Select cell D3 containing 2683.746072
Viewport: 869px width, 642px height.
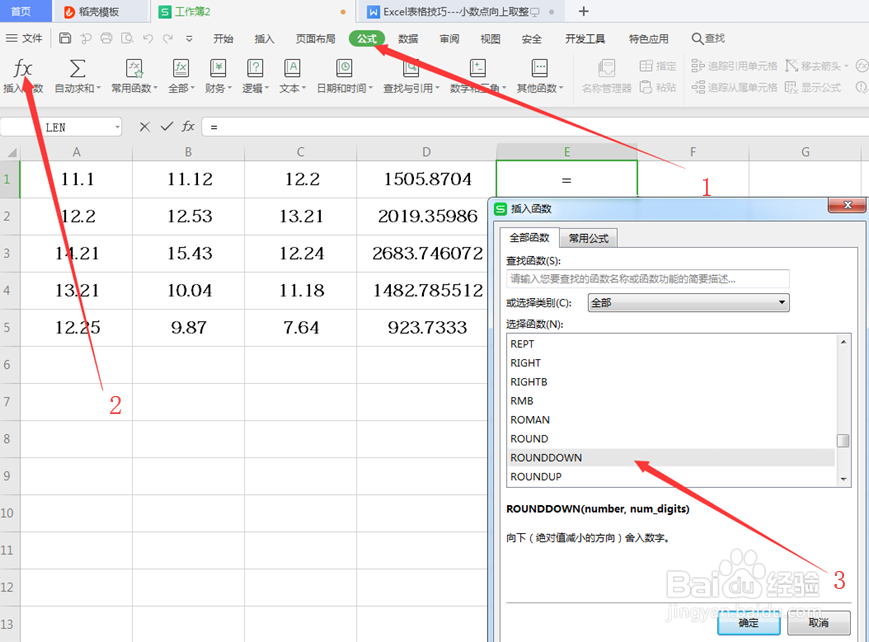click(426, 253)
